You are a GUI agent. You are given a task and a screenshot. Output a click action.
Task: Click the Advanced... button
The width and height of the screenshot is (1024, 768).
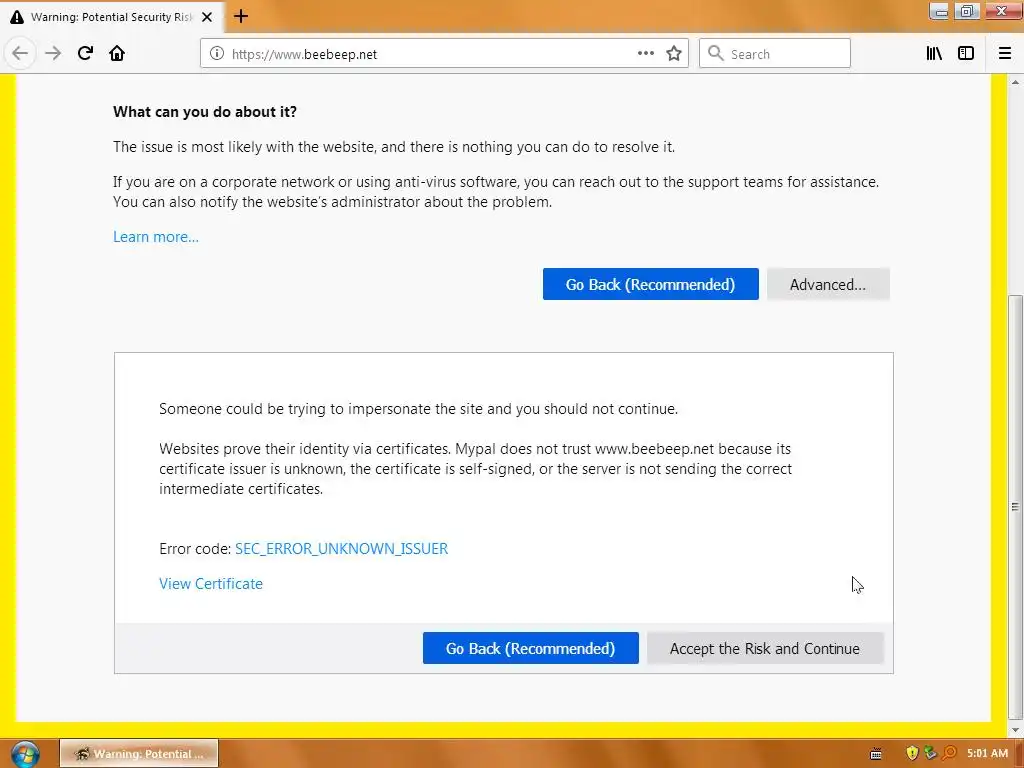pyautogui.click(x=828, y=284)
